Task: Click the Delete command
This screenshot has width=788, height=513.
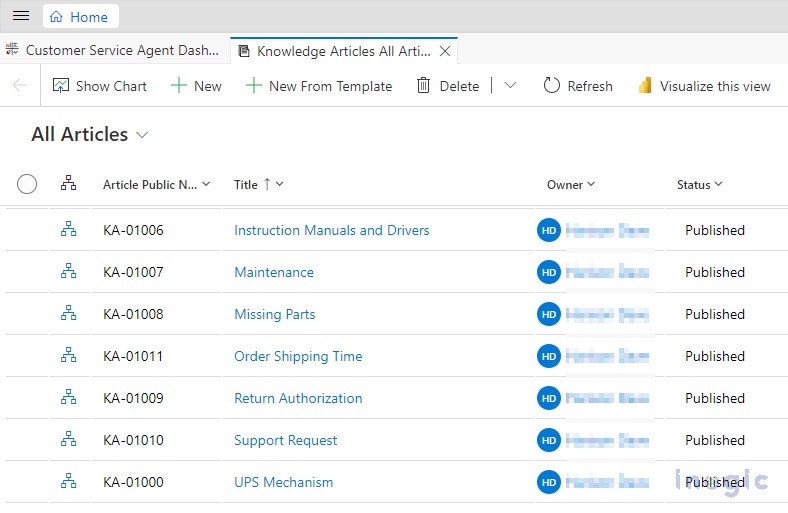Action: pos(448,86)
